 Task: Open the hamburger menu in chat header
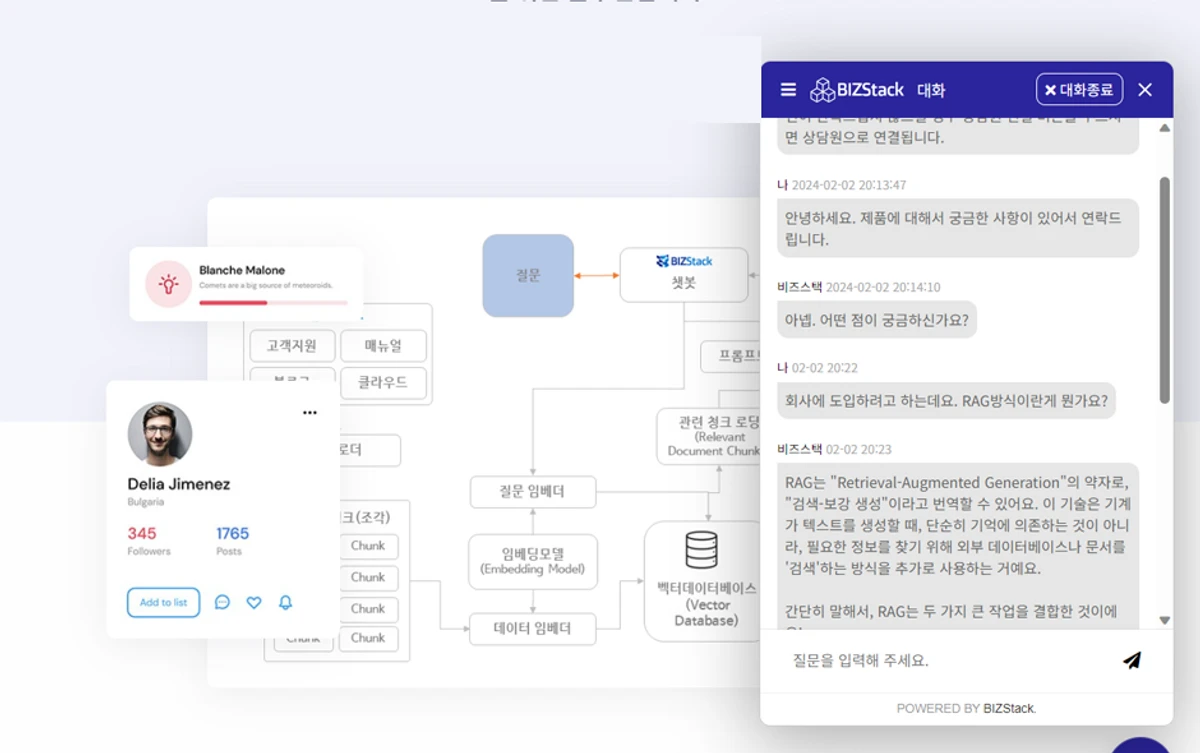point(788,90)
